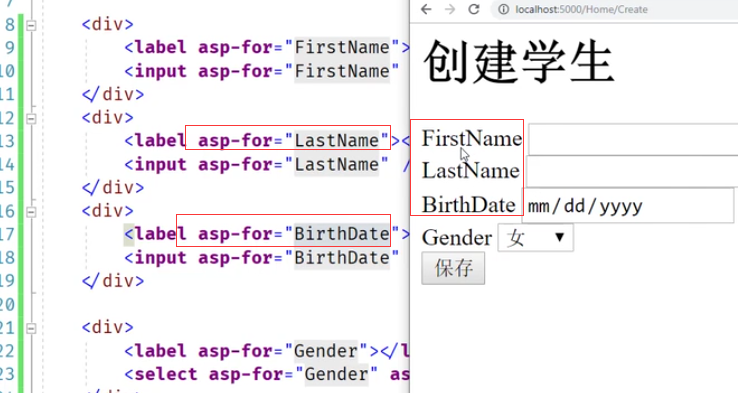Click line number 20 in the gutter
Viewport: 738px width, 393px height.
tap(7, 305)
